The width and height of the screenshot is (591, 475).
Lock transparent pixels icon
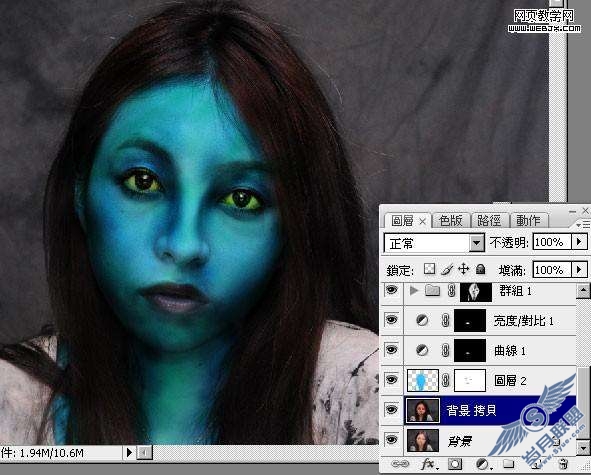click(x=429, y=269)
